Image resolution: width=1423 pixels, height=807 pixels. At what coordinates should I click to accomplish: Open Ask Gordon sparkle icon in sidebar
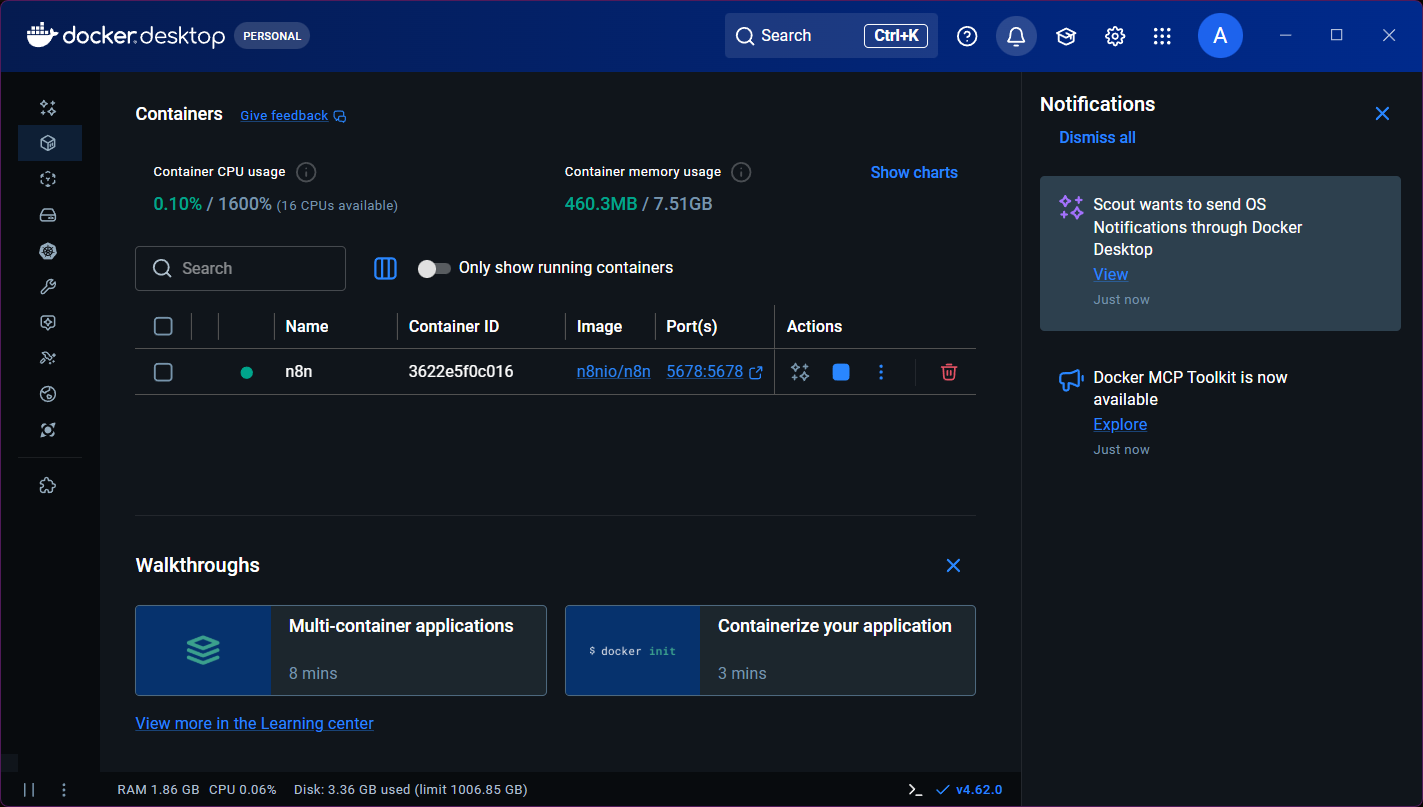pos(48,107)
